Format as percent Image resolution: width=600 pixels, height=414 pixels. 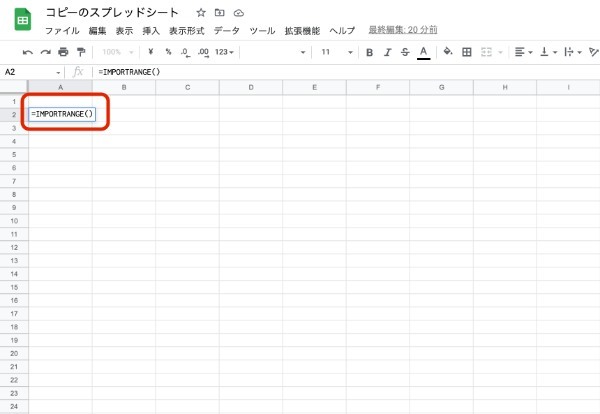168,52
